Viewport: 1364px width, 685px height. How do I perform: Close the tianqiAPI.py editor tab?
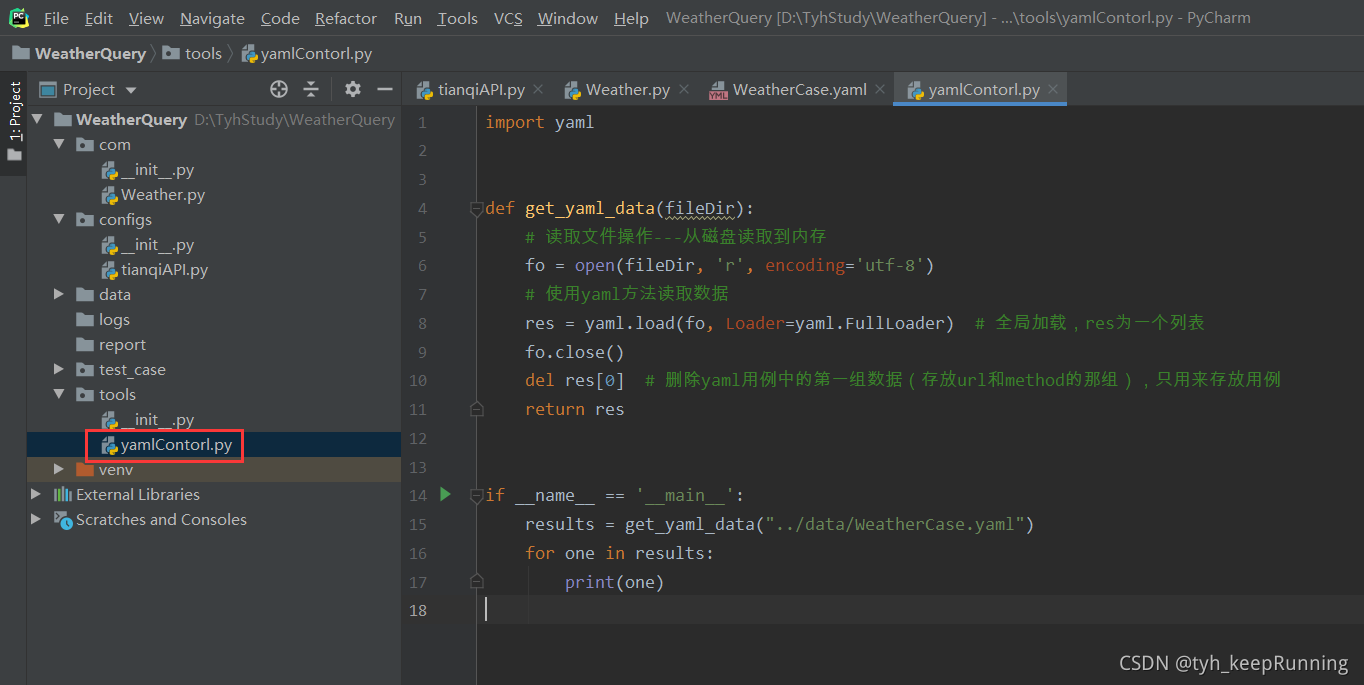(x=538, y=89)
